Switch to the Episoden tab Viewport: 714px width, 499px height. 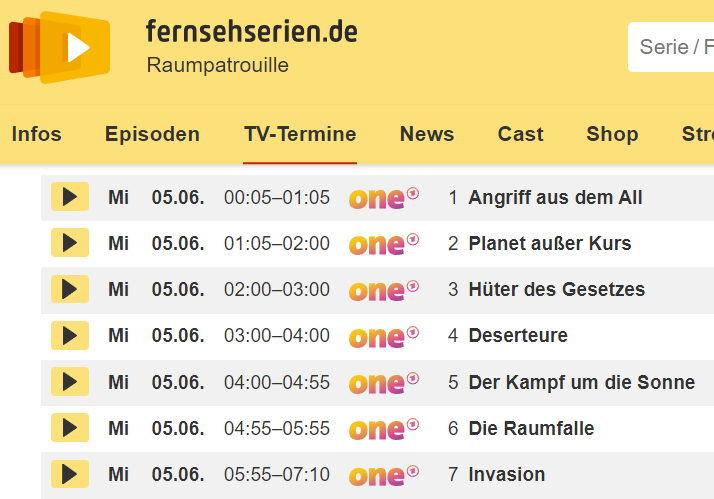(x=152, y=134)
